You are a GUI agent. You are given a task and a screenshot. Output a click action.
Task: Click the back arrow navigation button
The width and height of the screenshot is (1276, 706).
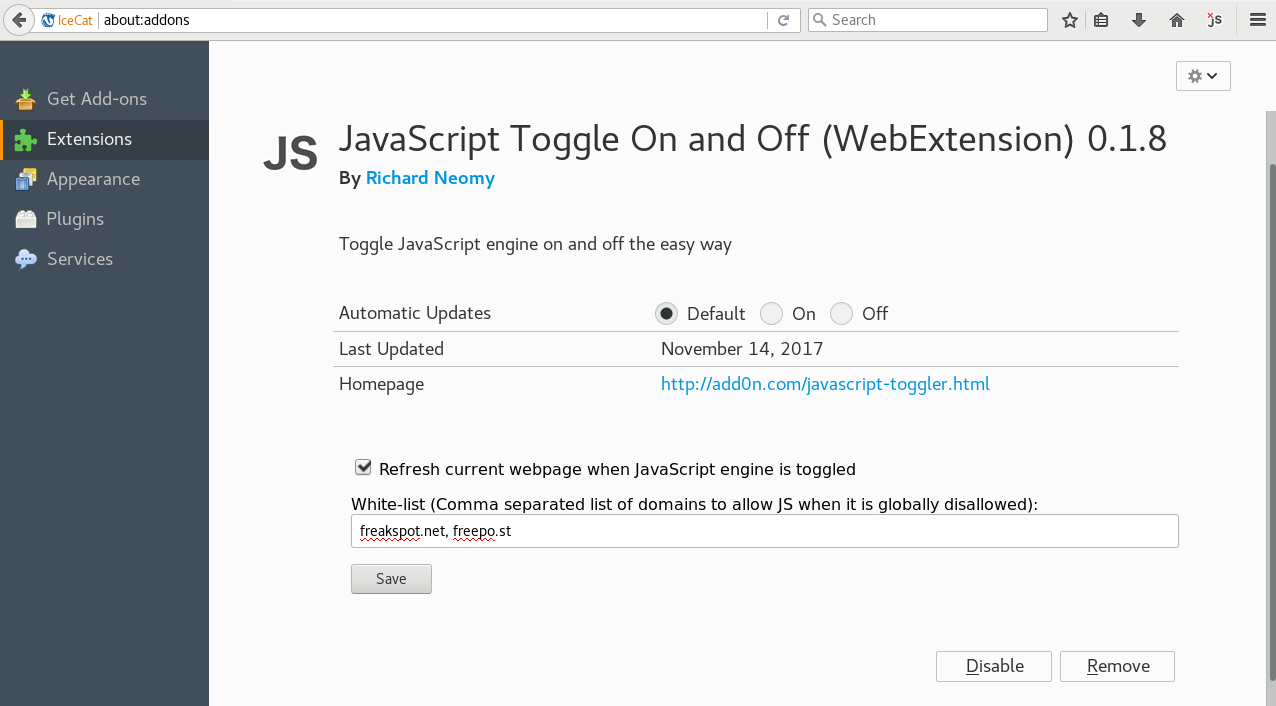coord(19,20)
